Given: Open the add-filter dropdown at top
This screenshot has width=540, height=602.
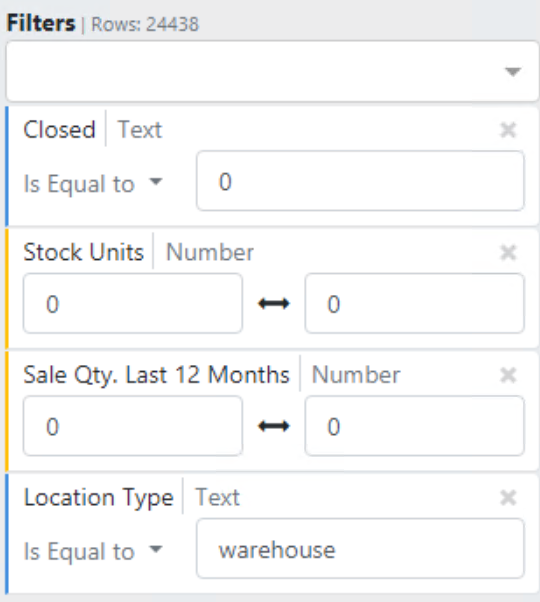Looking at the screenshot, I should (272, 71).
